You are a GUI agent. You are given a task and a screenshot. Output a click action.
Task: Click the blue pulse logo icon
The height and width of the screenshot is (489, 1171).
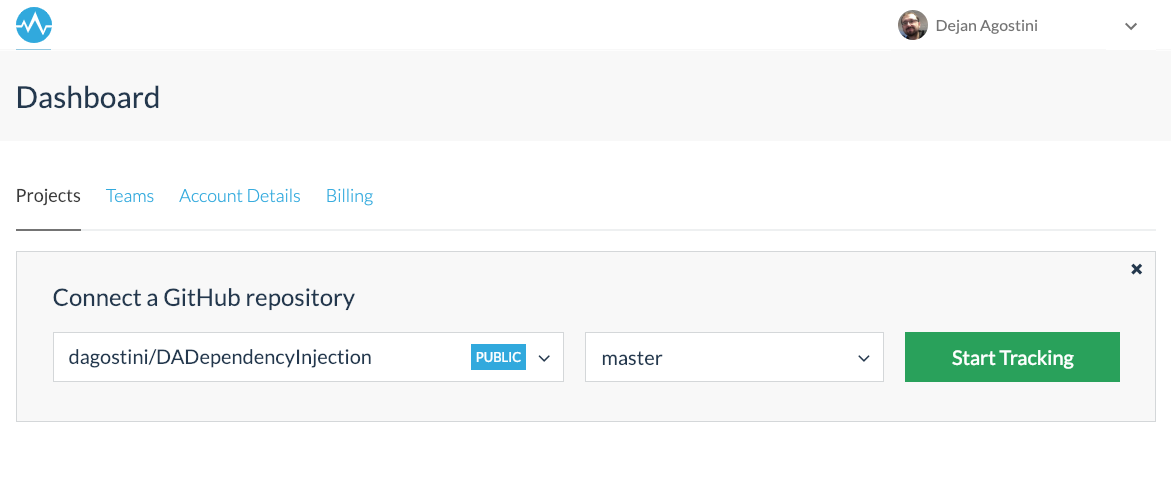pos(34,24)
